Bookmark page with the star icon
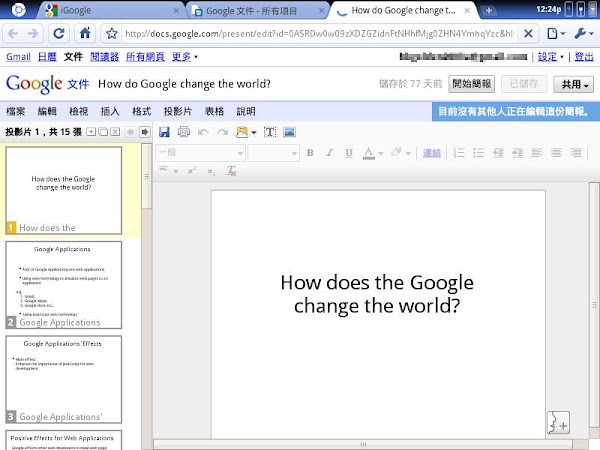This screenshot has width=600, height=450. (x=111, y=34)
